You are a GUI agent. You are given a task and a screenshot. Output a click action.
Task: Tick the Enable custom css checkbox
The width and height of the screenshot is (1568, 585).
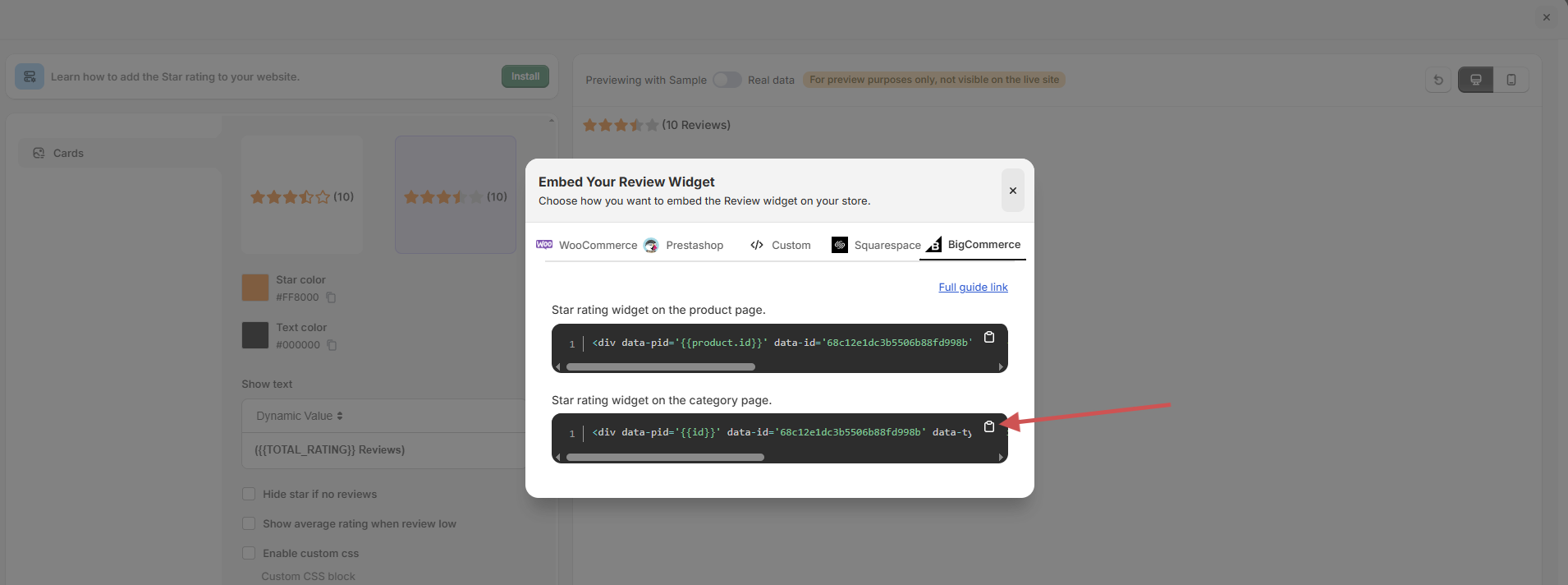249,553
